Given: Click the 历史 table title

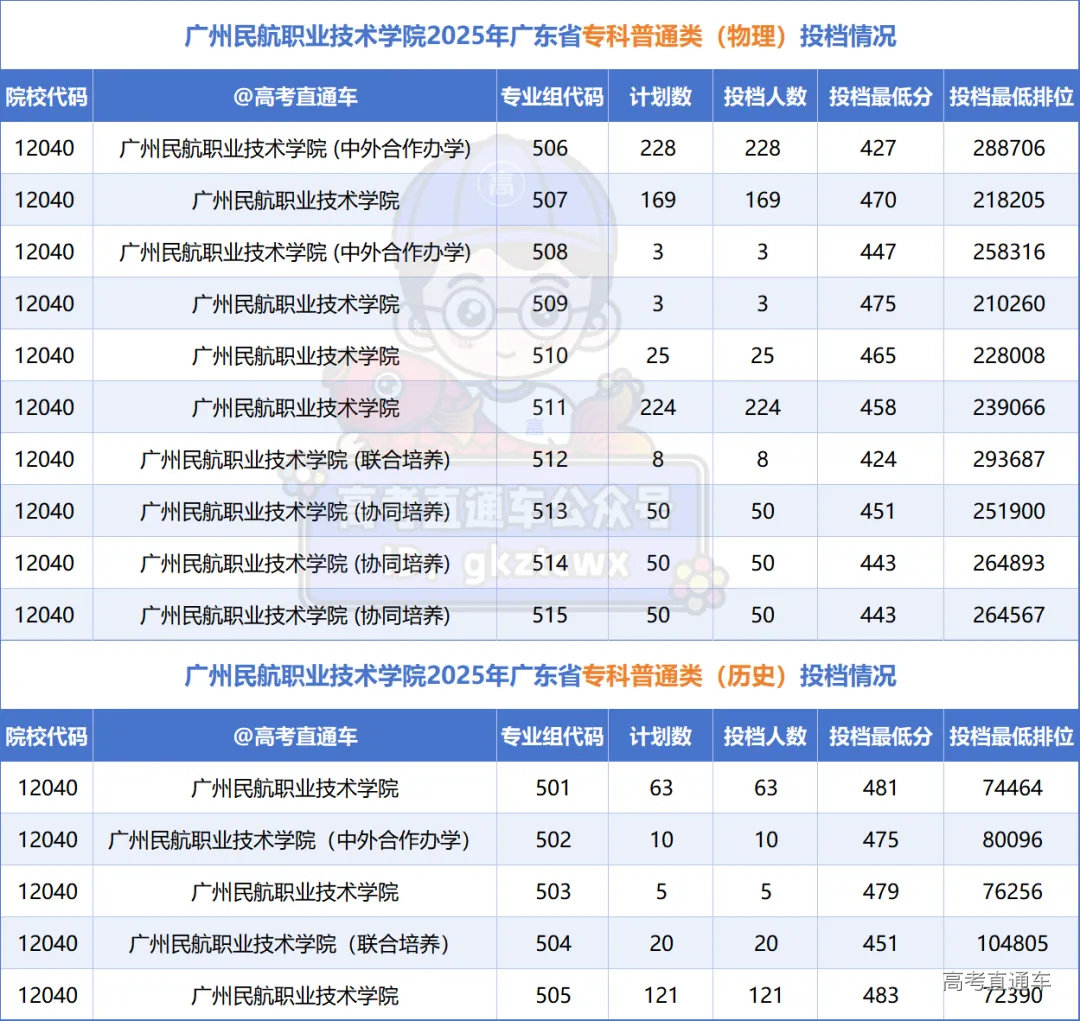Looking at the screenshot, I should 540,676.
